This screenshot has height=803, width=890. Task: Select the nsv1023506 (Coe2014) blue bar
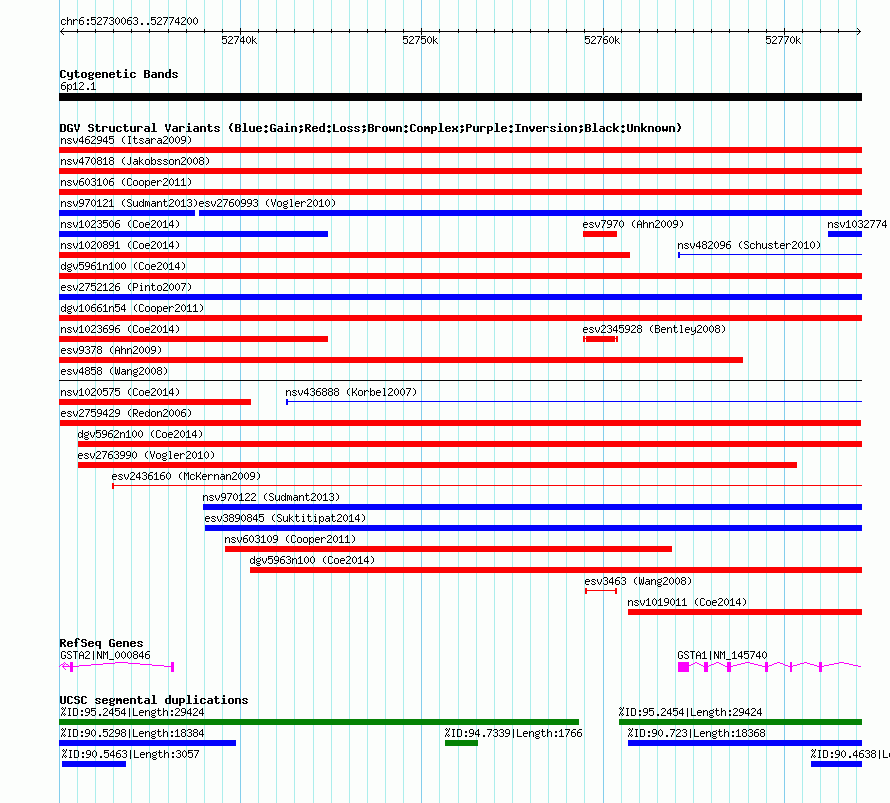[x=194, y=234]
